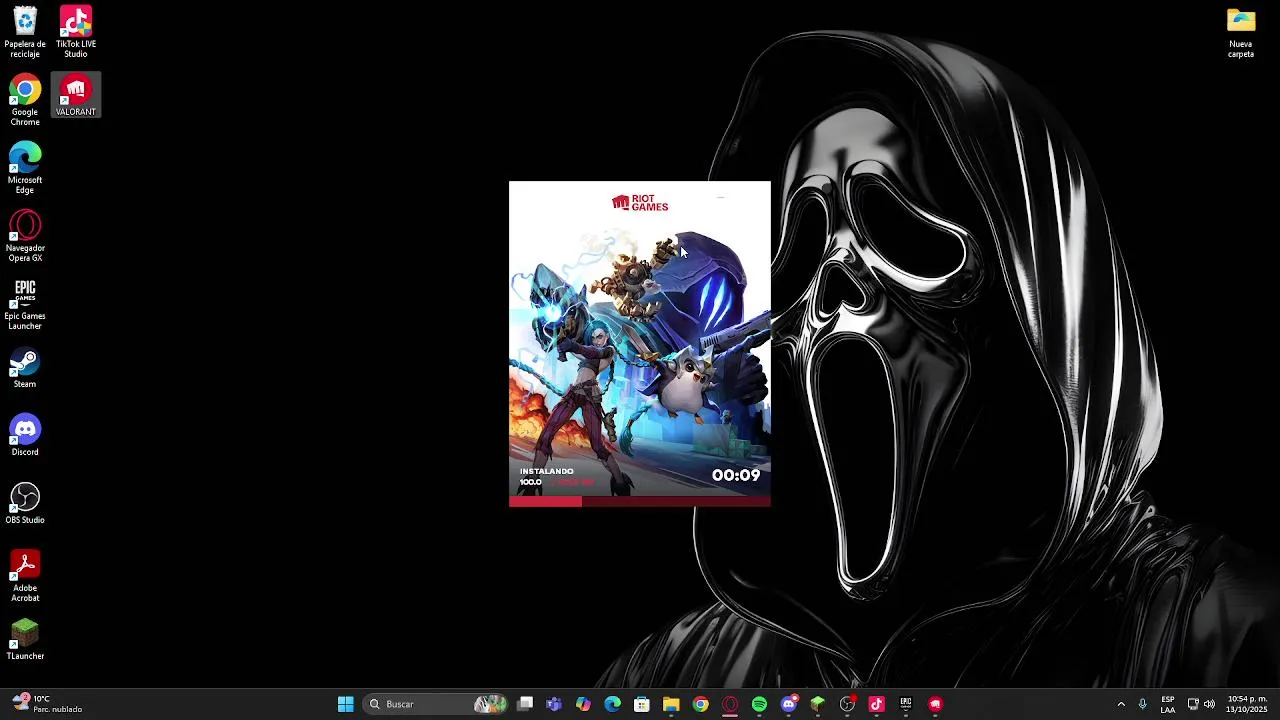Screen dimensions: 1280x720
Task: Open the clock showing 10:54 p. m.
Action: (x=1247, y=704)
